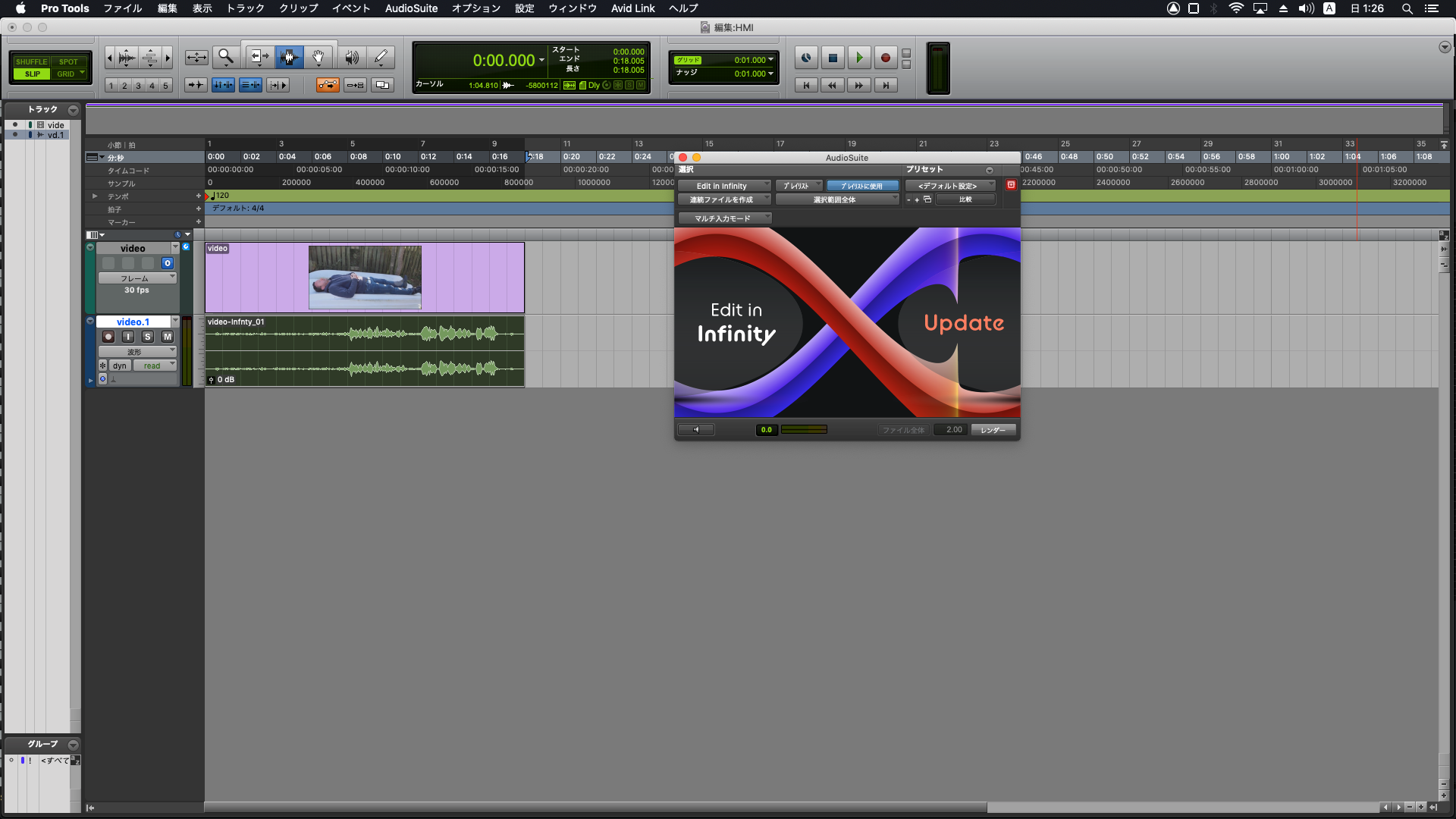Open the read automation mode dropdown
Viewport: 1456px width, 819px height.
[155, 366]
